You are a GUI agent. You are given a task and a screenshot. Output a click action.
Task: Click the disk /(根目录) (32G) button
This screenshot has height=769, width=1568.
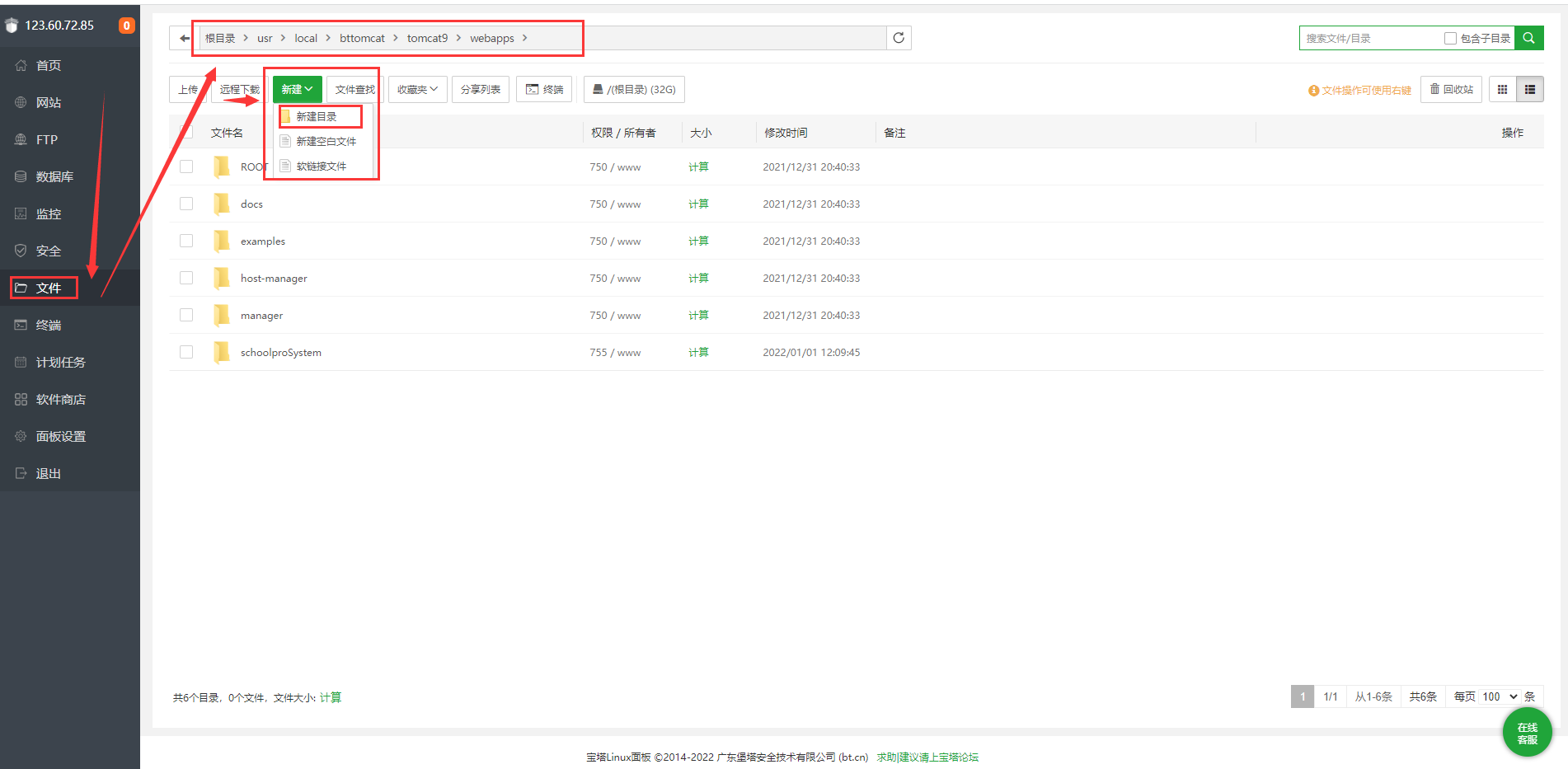click(x=634, y=89)
